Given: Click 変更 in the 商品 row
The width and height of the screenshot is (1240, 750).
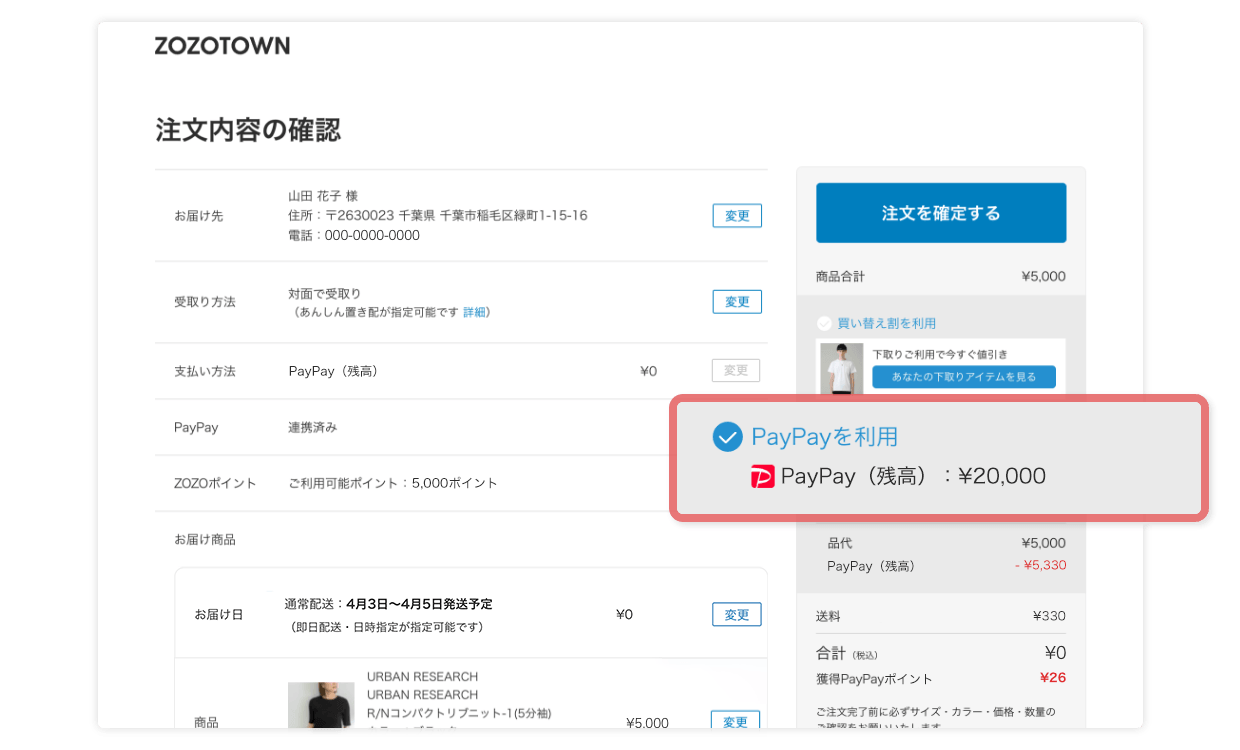Looking at the screenshot, I should point(735,722).
